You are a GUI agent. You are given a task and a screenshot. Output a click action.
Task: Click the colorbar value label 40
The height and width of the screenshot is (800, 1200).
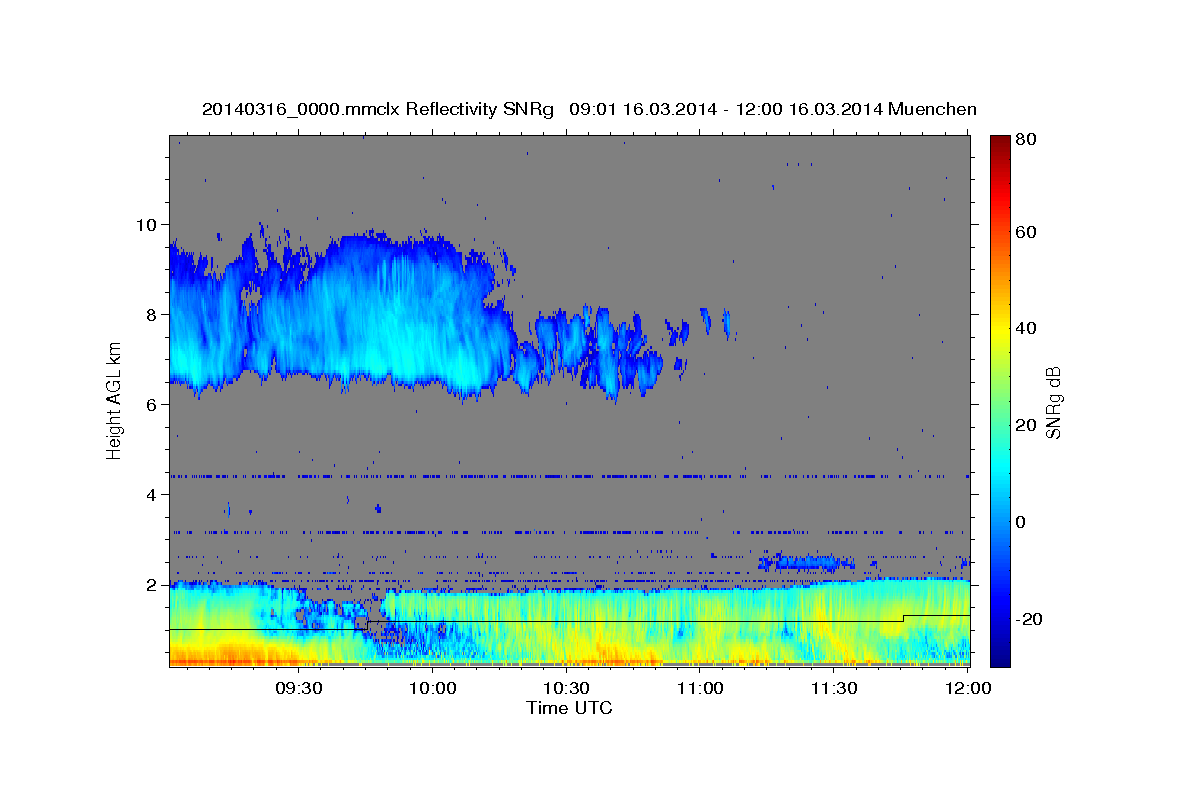[1028, 328]
